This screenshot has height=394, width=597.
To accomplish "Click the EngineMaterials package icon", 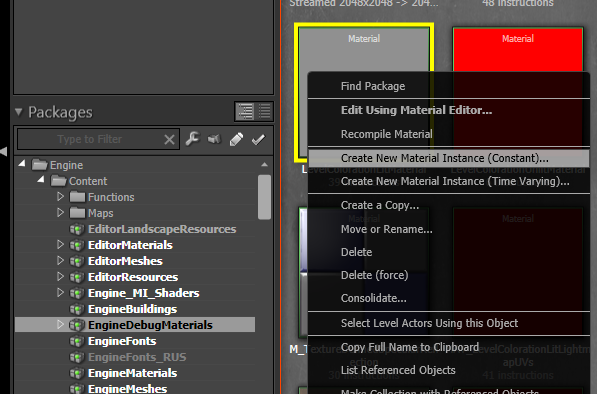I will click(x=77, y=373).
